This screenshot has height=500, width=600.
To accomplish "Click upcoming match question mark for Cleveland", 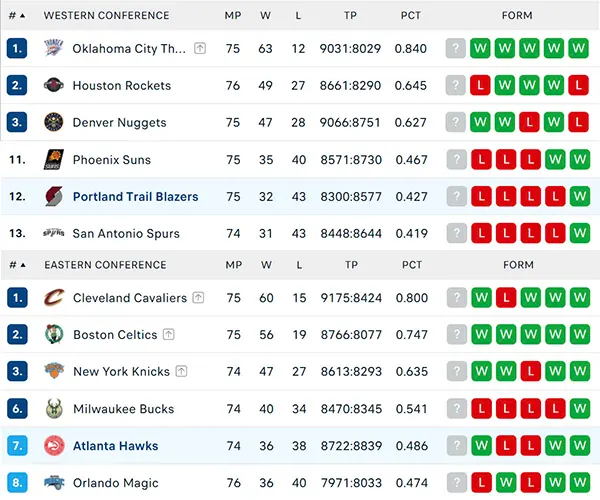I will (x=456, y=297).
